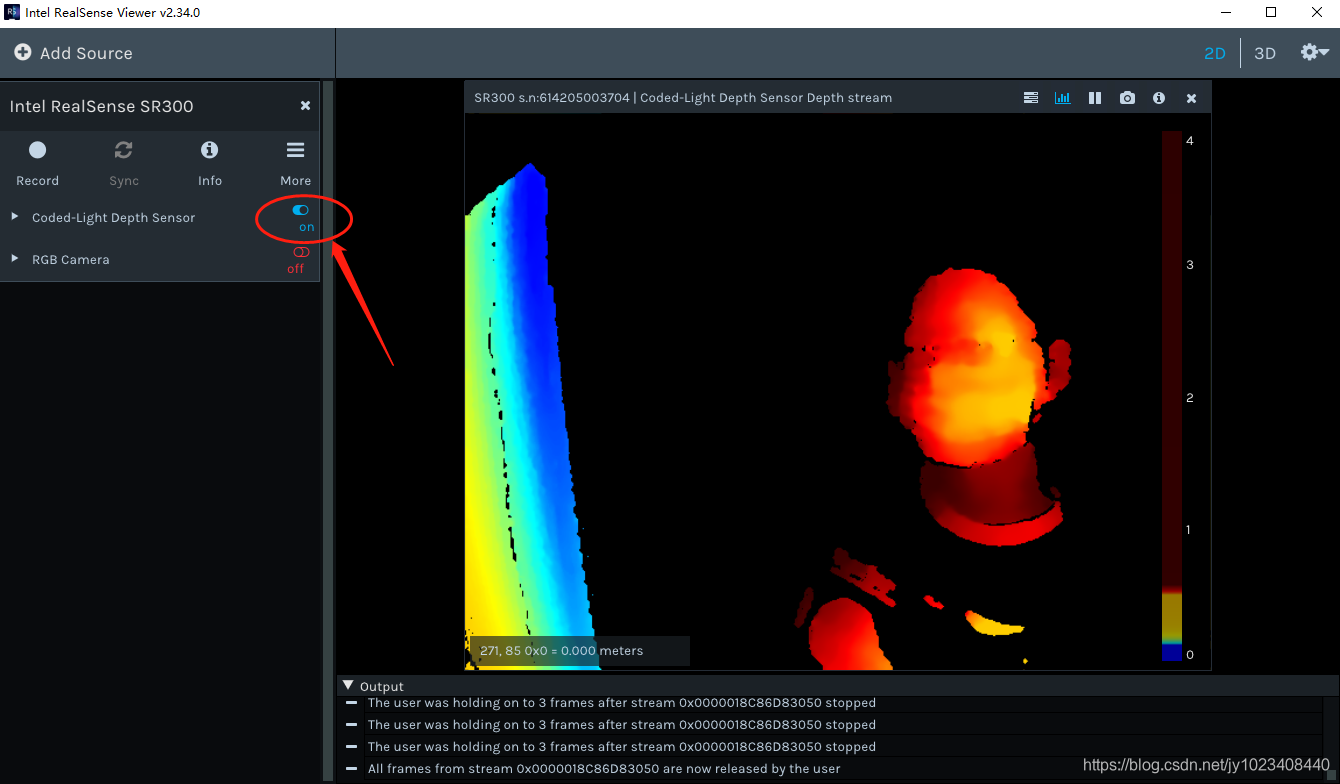Image resolution: width=1340 pixels, height=784 pixels.
Task: Click the Record icon in the sidebar
Action: (37, 149)
